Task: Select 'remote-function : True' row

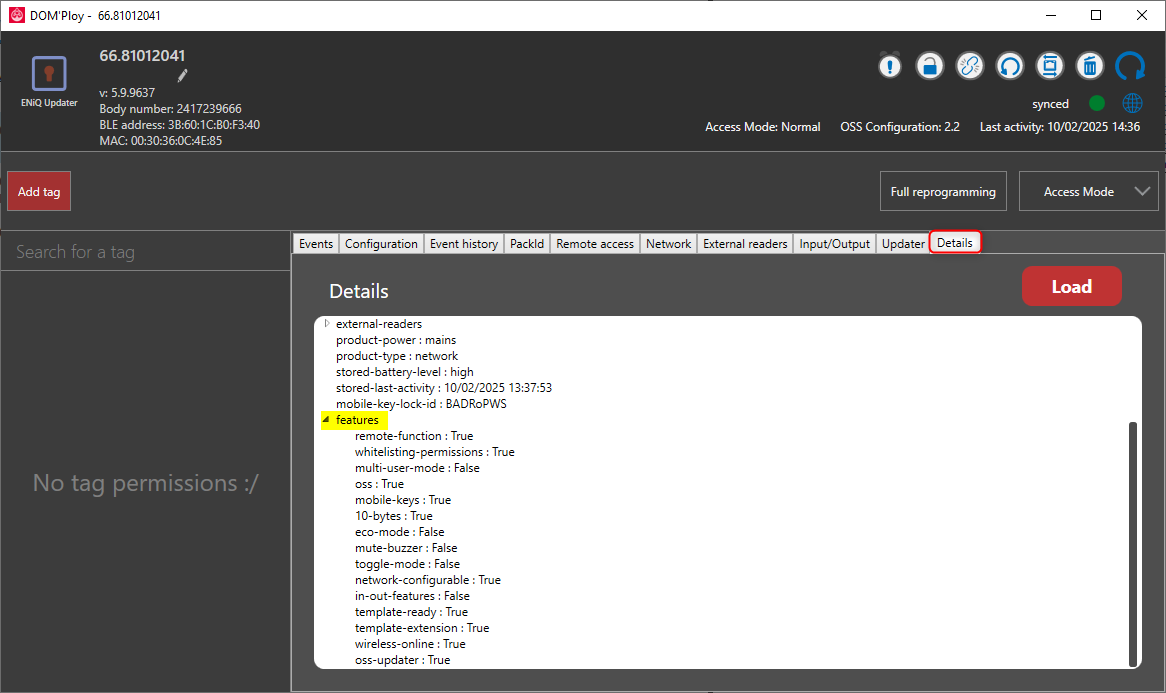Action: (413, 436)
